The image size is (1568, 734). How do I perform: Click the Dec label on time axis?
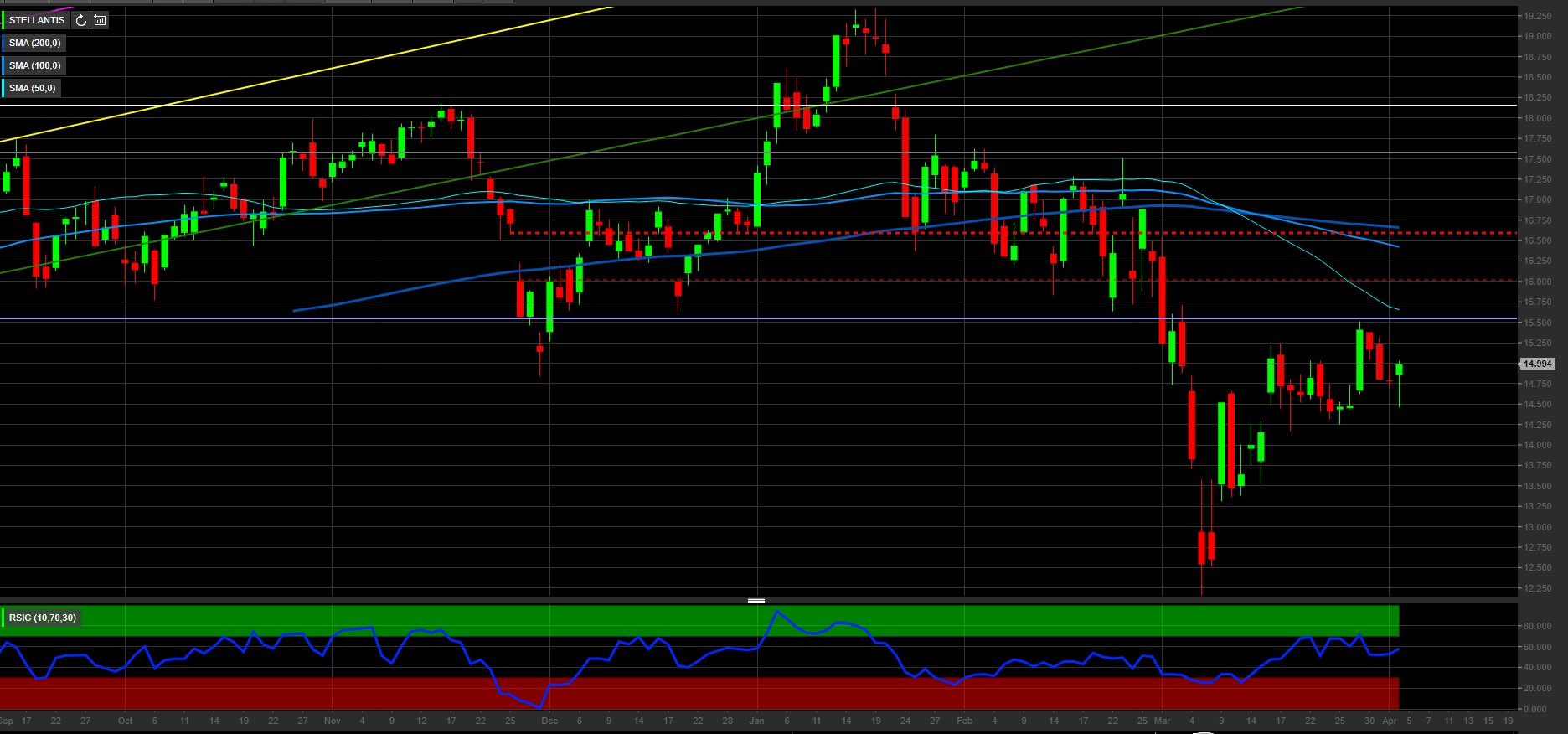(549, 721)
